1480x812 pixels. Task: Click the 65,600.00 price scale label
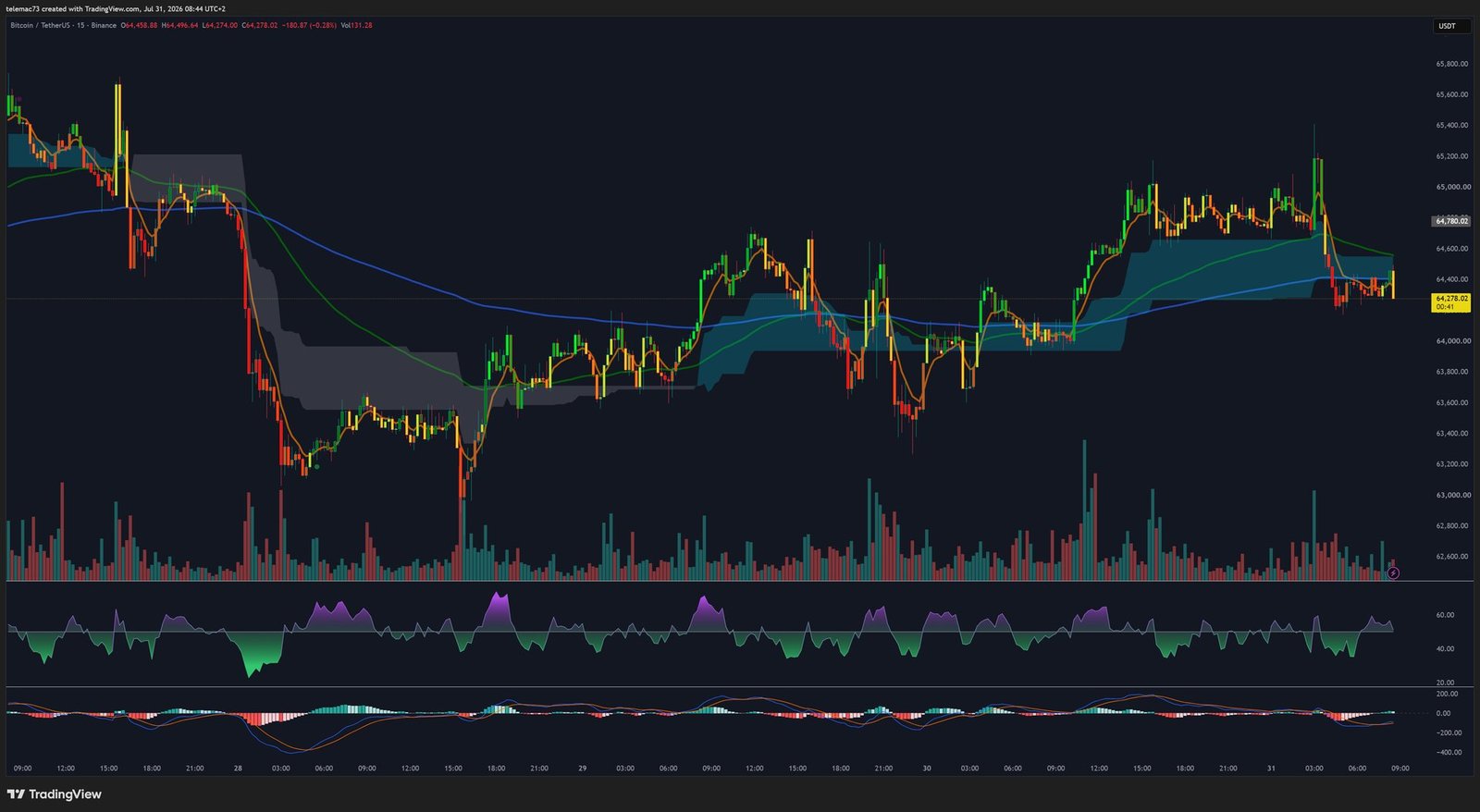tap(1452, 94)
